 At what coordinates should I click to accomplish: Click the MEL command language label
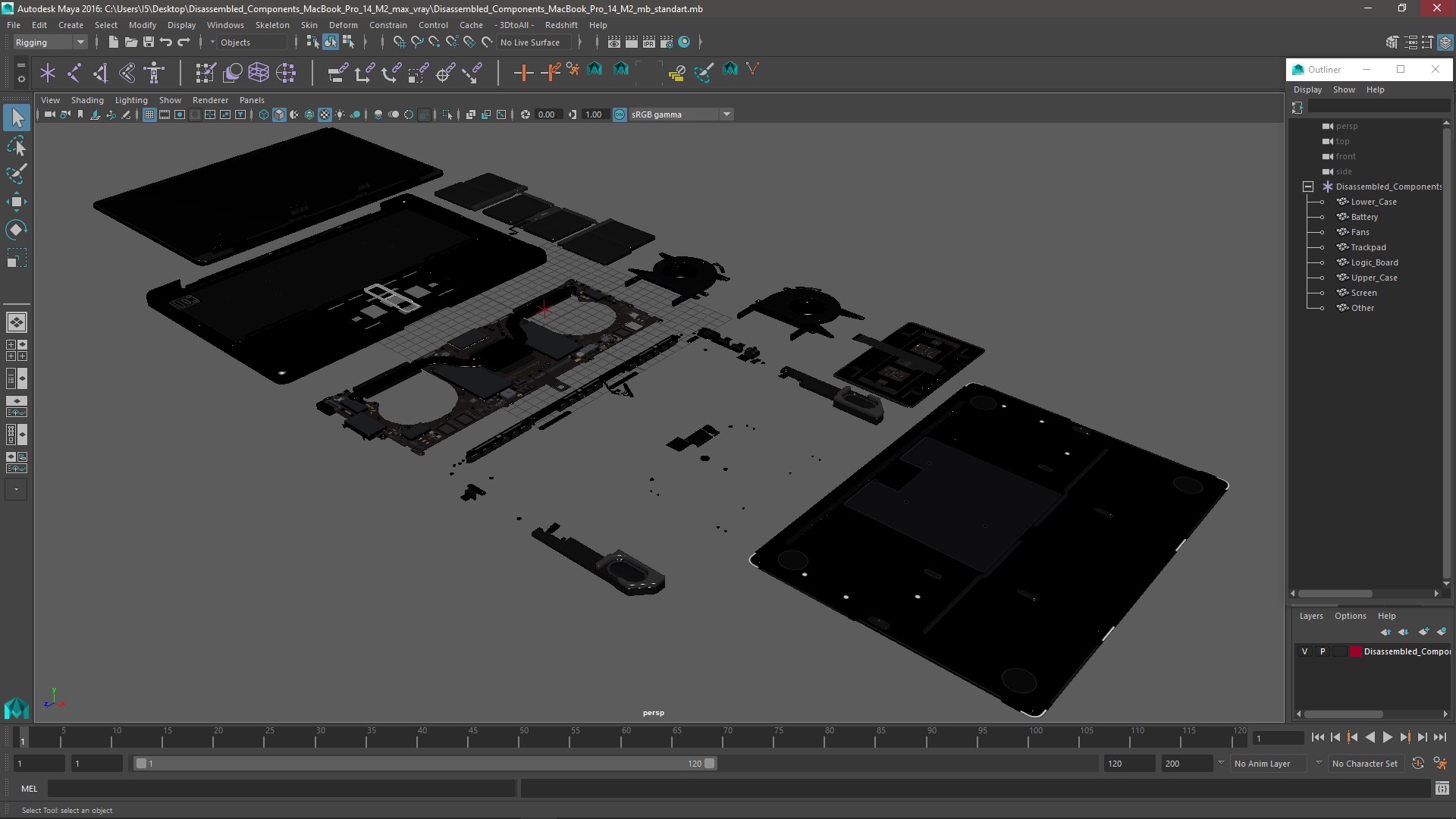click(x=29, y=789)
